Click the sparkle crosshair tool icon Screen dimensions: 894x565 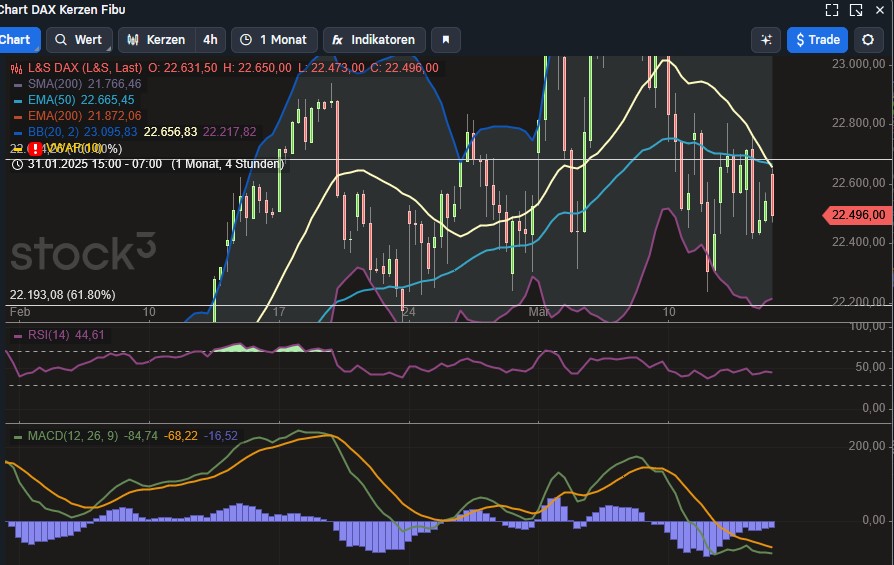[x=766, y=40]
